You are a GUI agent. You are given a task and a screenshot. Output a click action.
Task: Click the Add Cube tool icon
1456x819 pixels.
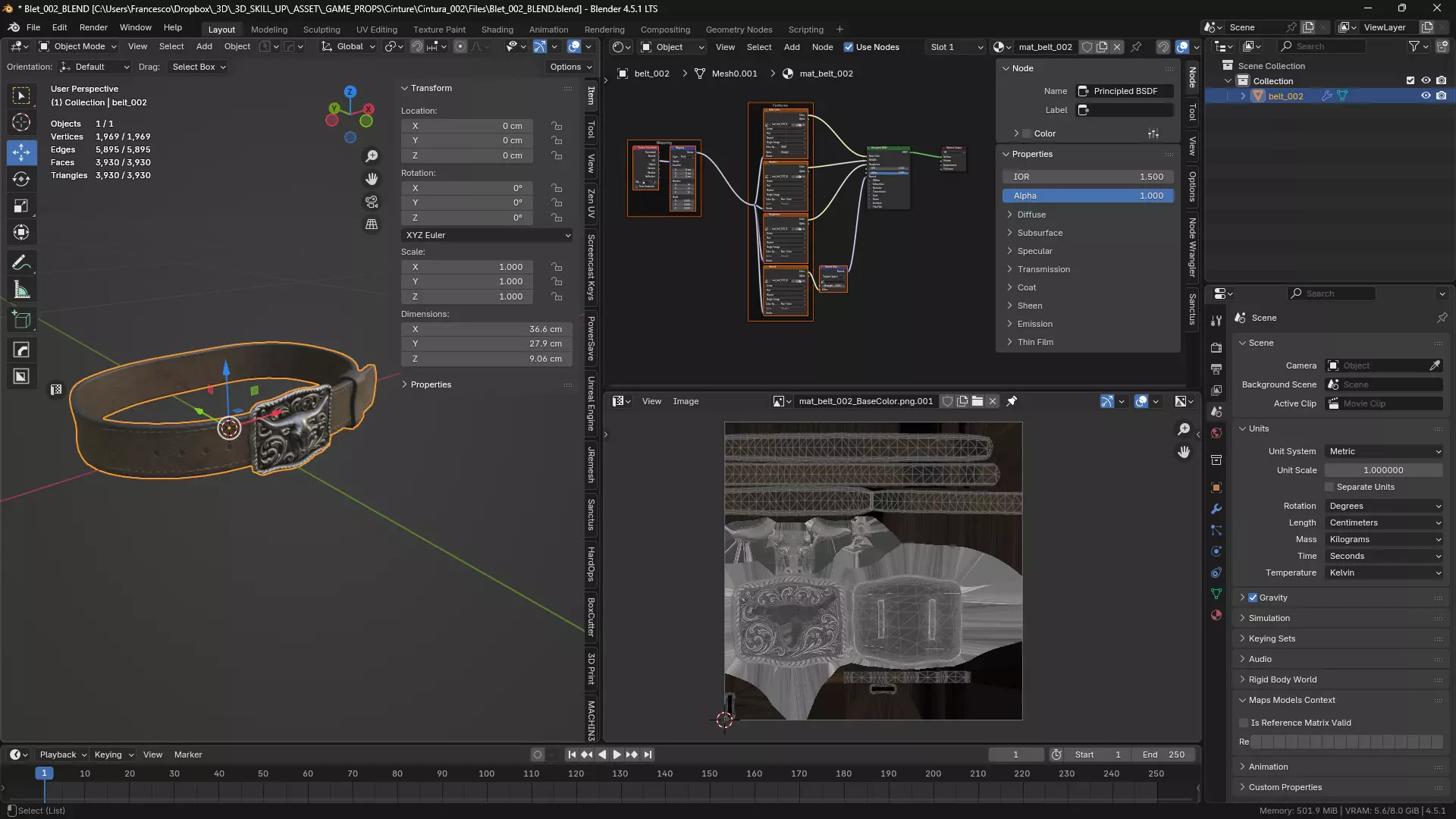point(21,320)
